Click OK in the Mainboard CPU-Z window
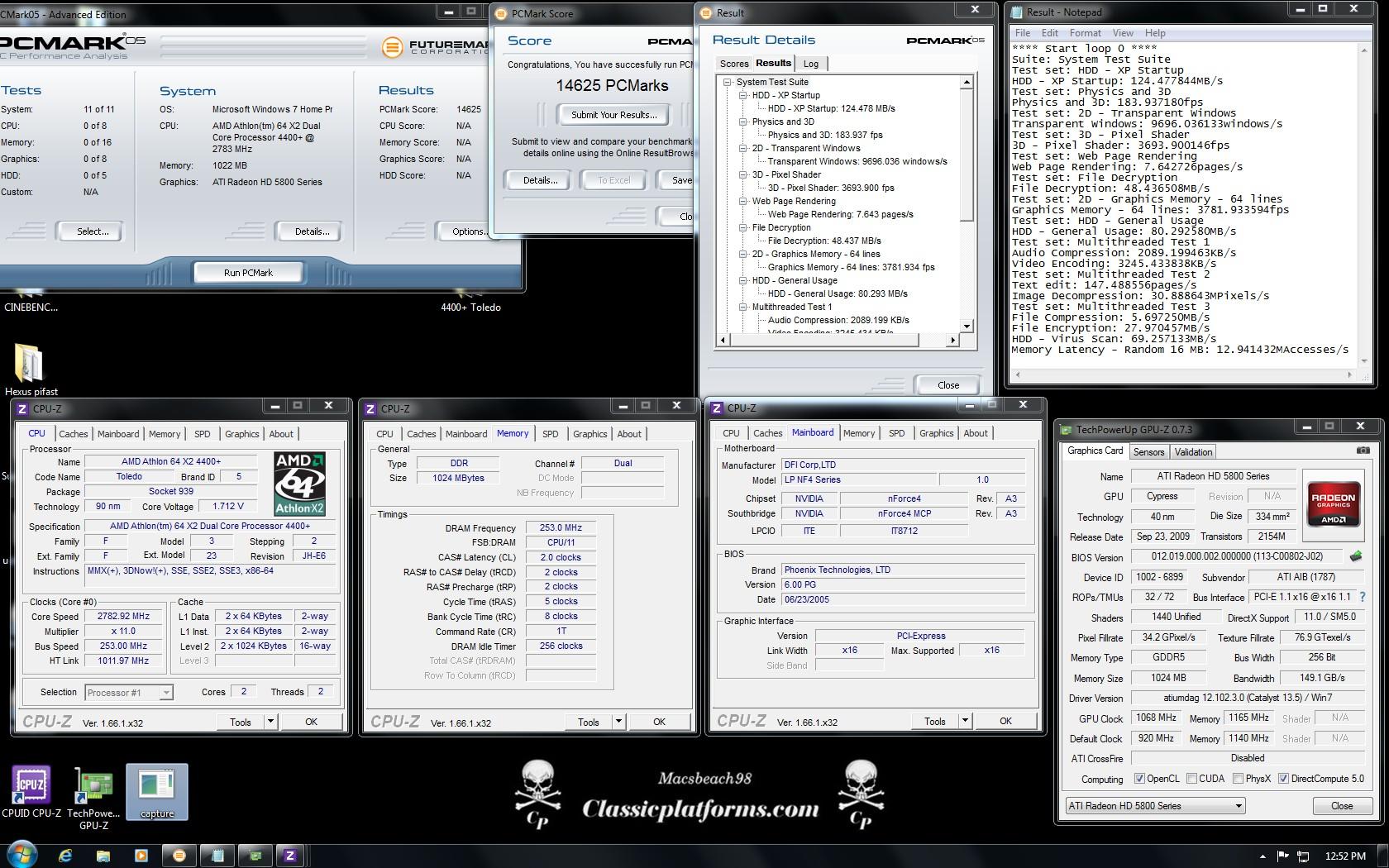Image resolution: width=1389 pixels, height=868 pixels. pos(1005,721)
